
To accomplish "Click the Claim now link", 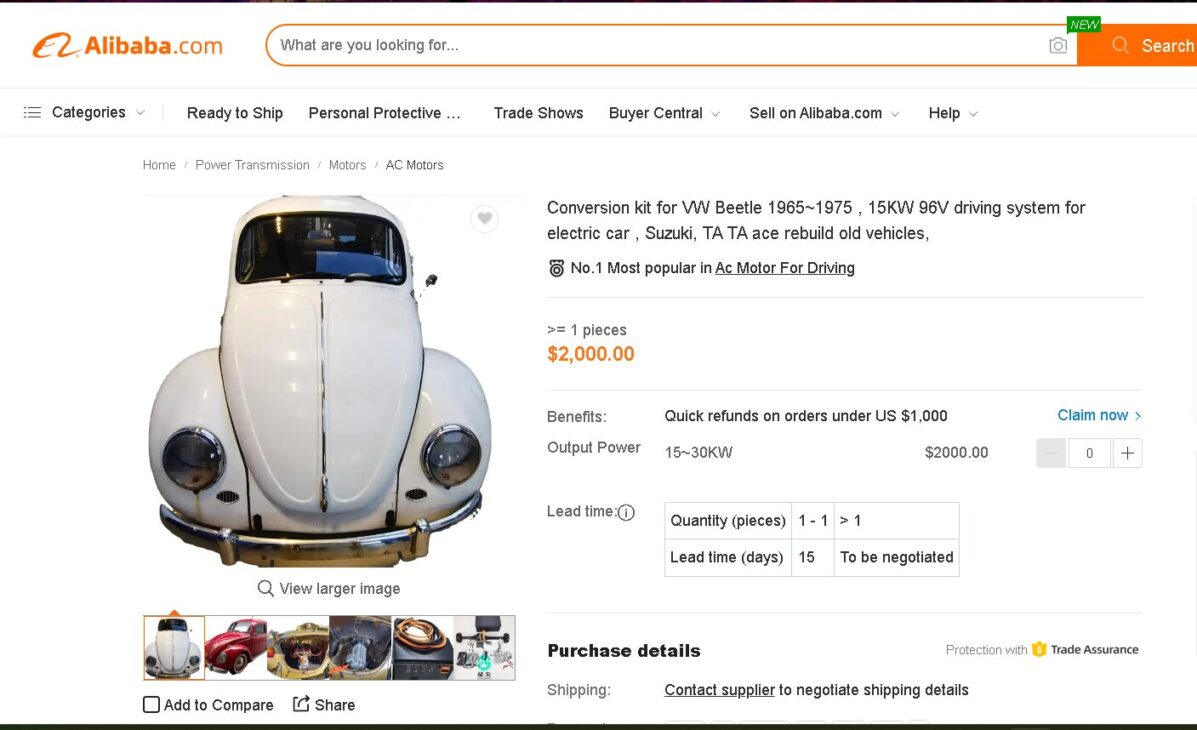I will (x=1098, y=415).
